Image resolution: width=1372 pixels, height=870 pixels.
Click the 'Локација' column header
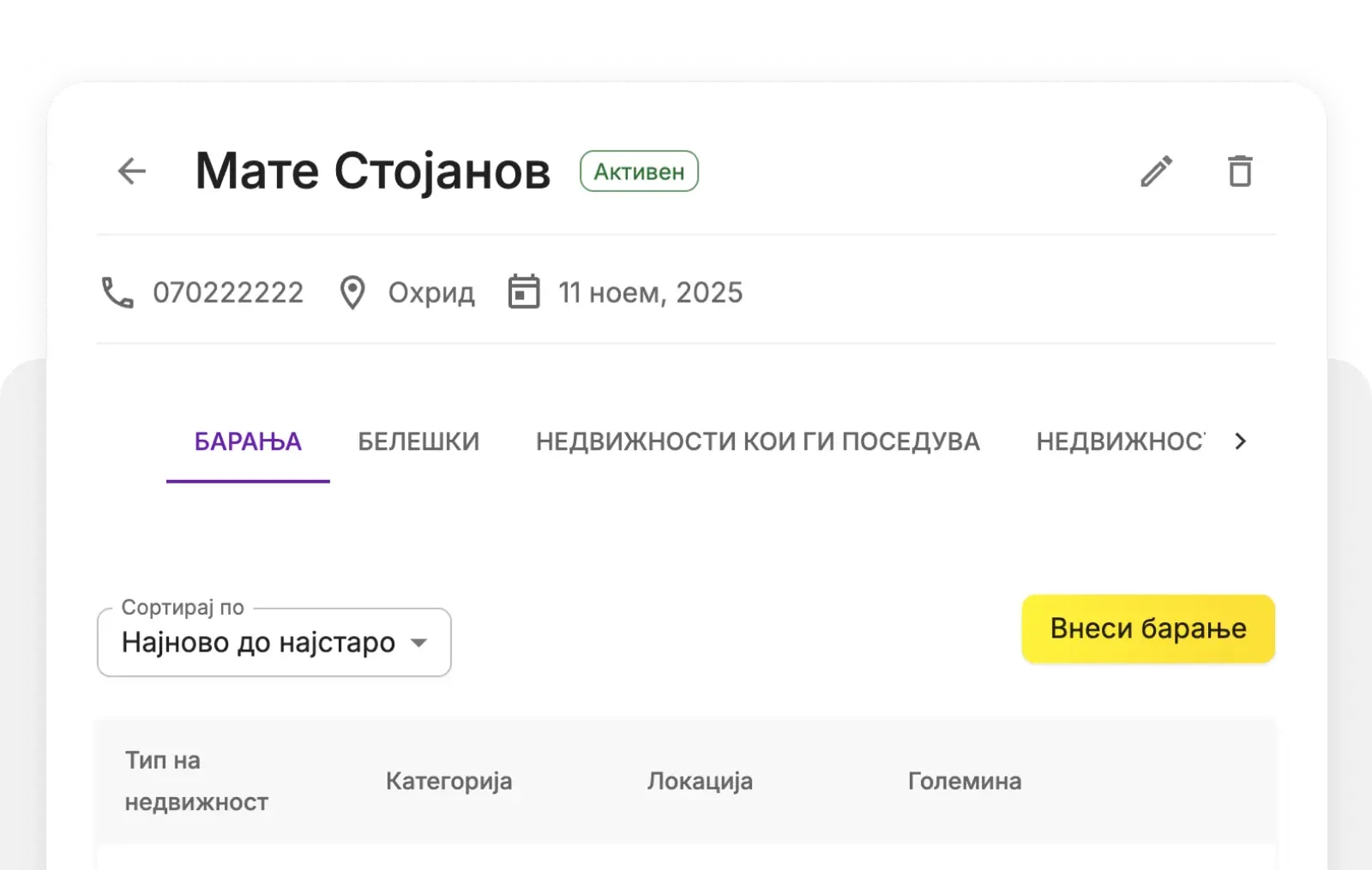coord(700,781)
